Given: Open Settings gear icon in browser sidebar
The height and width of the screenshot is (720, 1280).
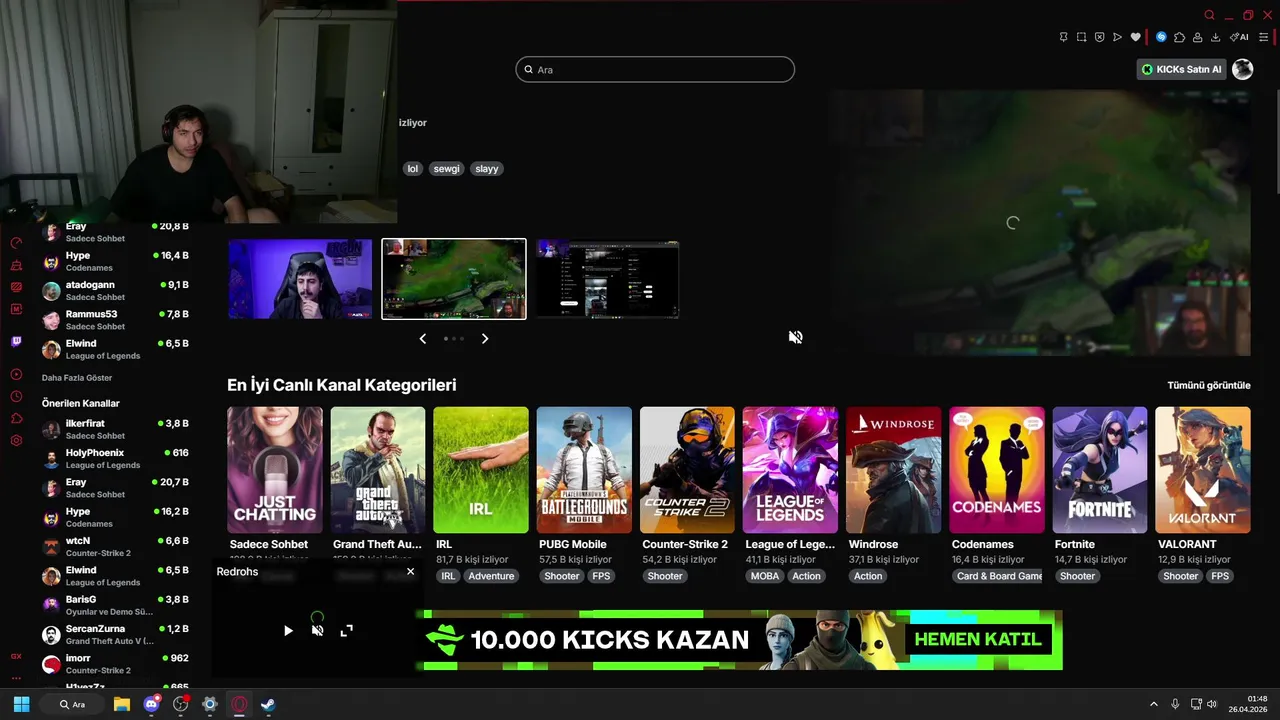Looking at the screenshot, I should tap(16, 440).
